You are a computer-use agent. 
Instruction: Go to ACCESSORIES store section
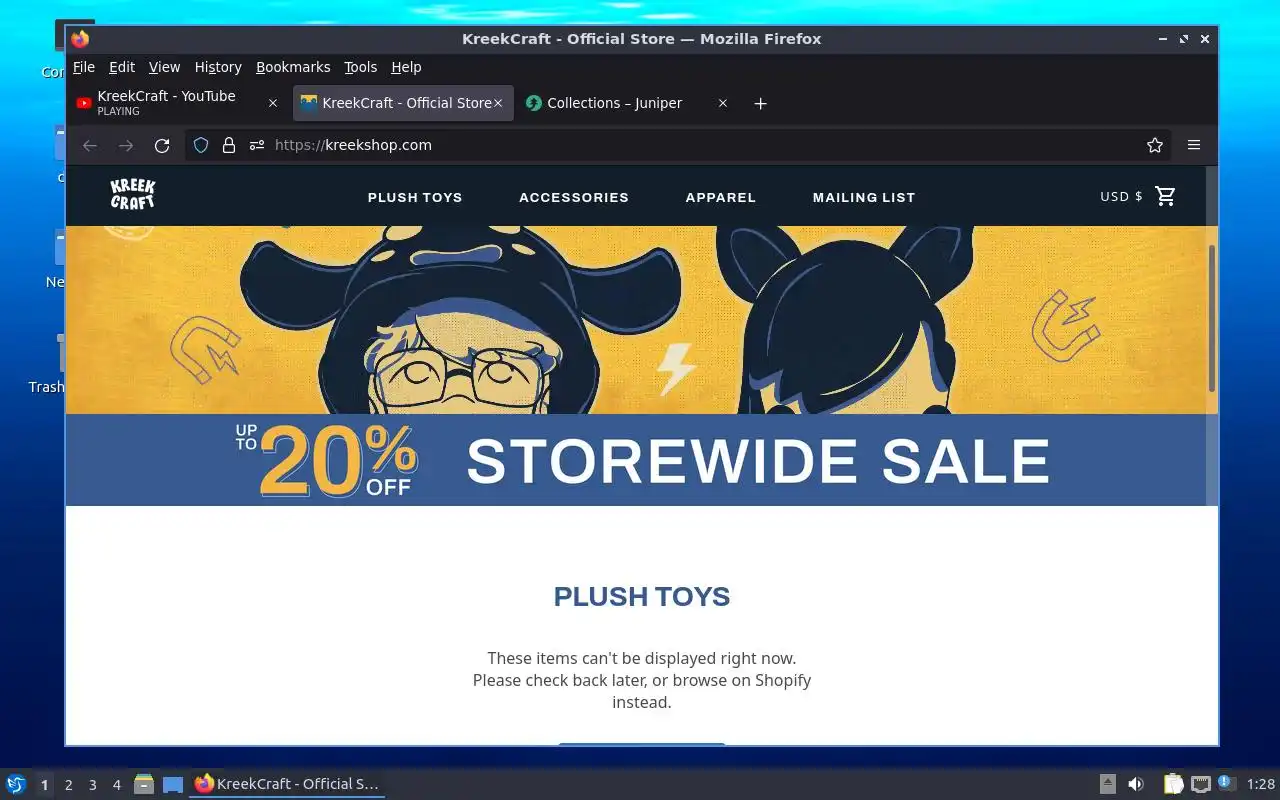574,197
